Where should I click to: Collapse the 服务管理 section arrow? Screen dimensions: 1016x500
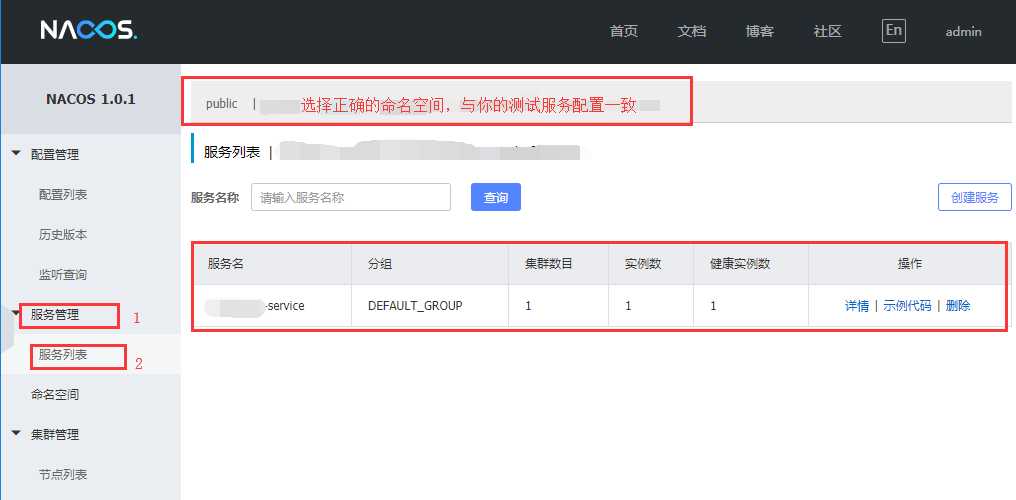(x=16, y=315)
